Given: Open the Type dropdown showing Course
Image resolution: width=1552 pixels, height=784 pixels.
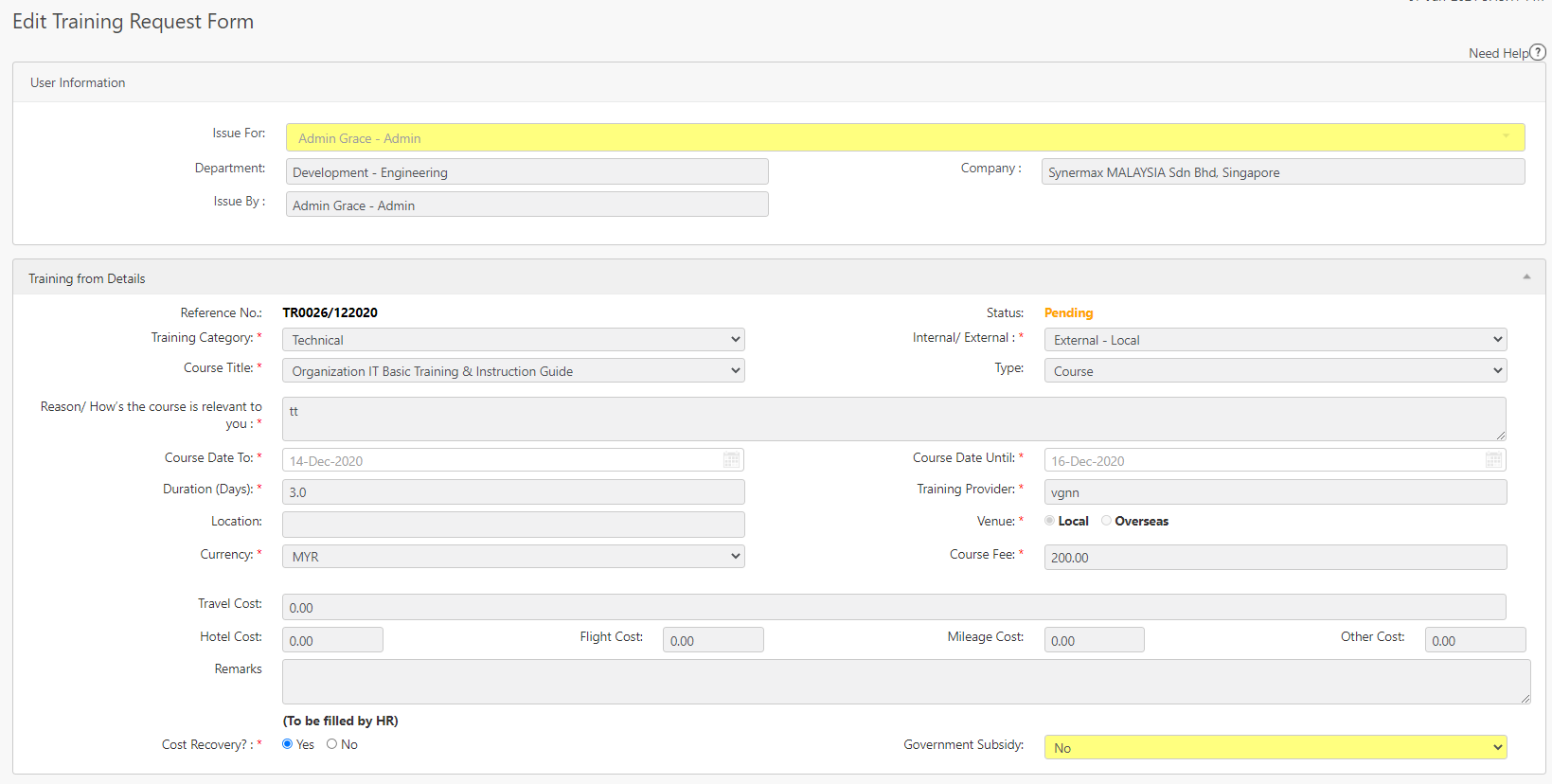Looking at the screenshot, I should (1275, 370).
